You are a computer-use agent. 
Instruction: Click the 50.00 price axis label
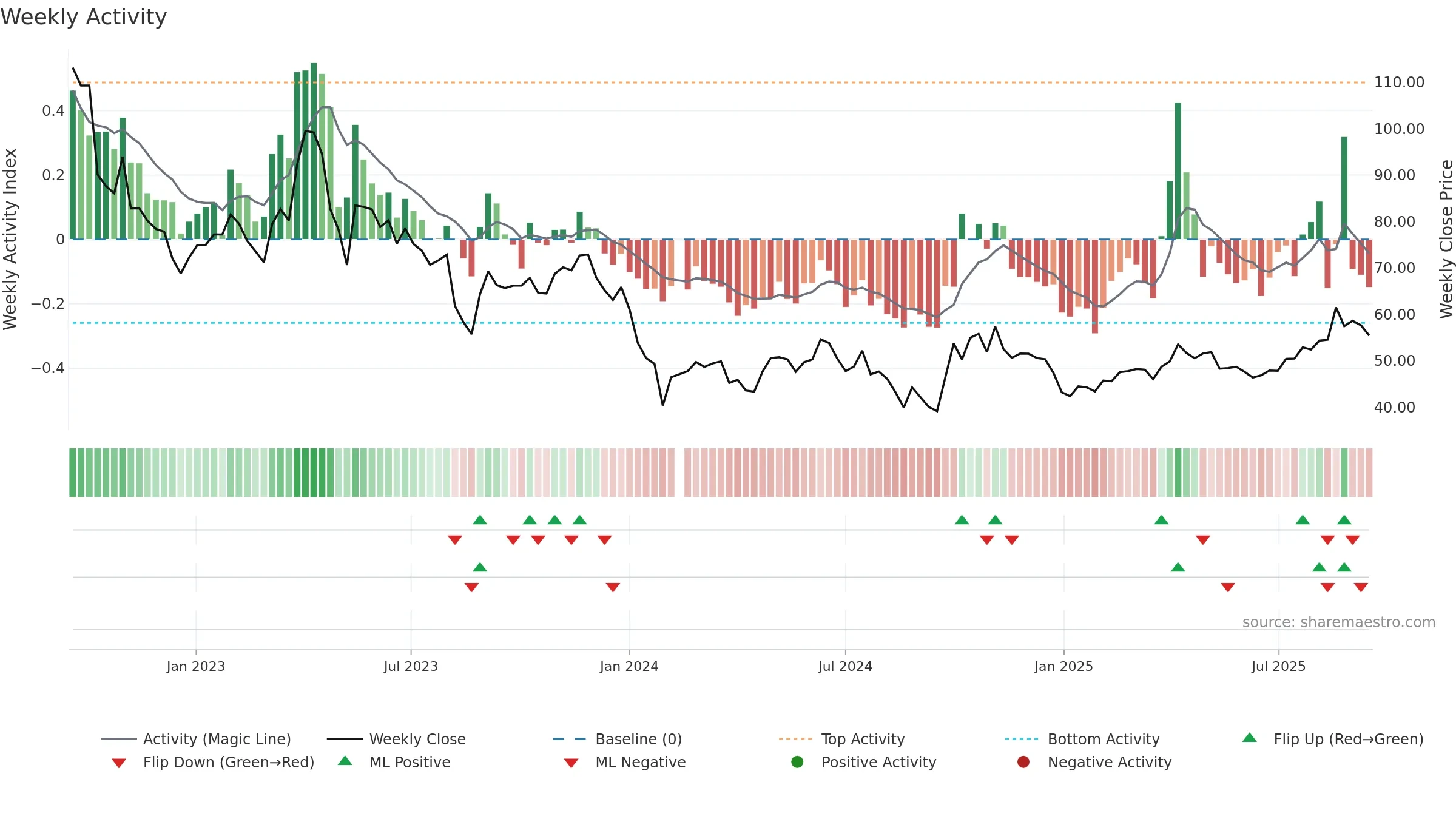click(1395, 360)
